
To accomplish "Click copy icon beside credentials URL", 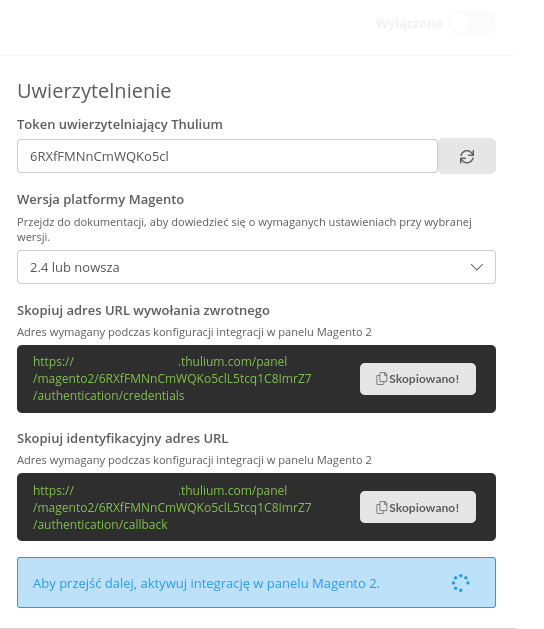I will point(381,379).
